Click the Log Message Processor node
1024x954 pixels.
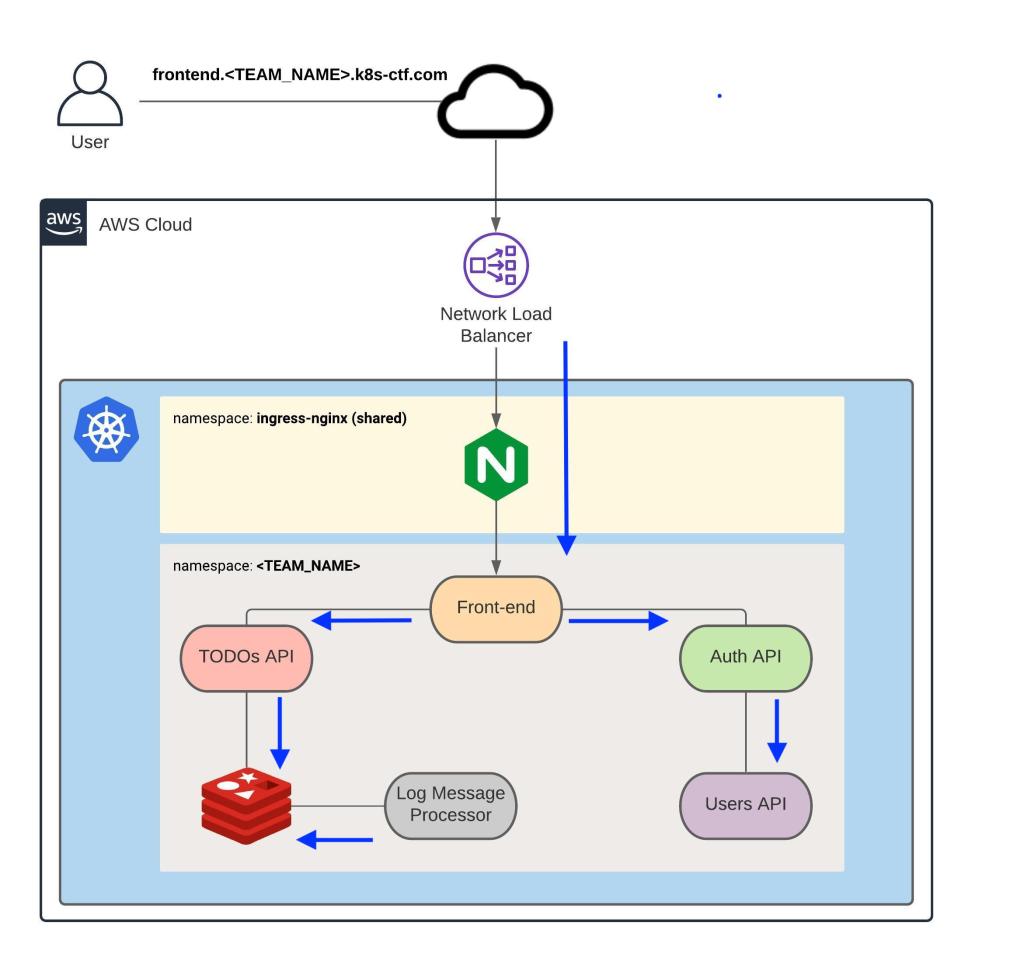[x=451, y=805]
